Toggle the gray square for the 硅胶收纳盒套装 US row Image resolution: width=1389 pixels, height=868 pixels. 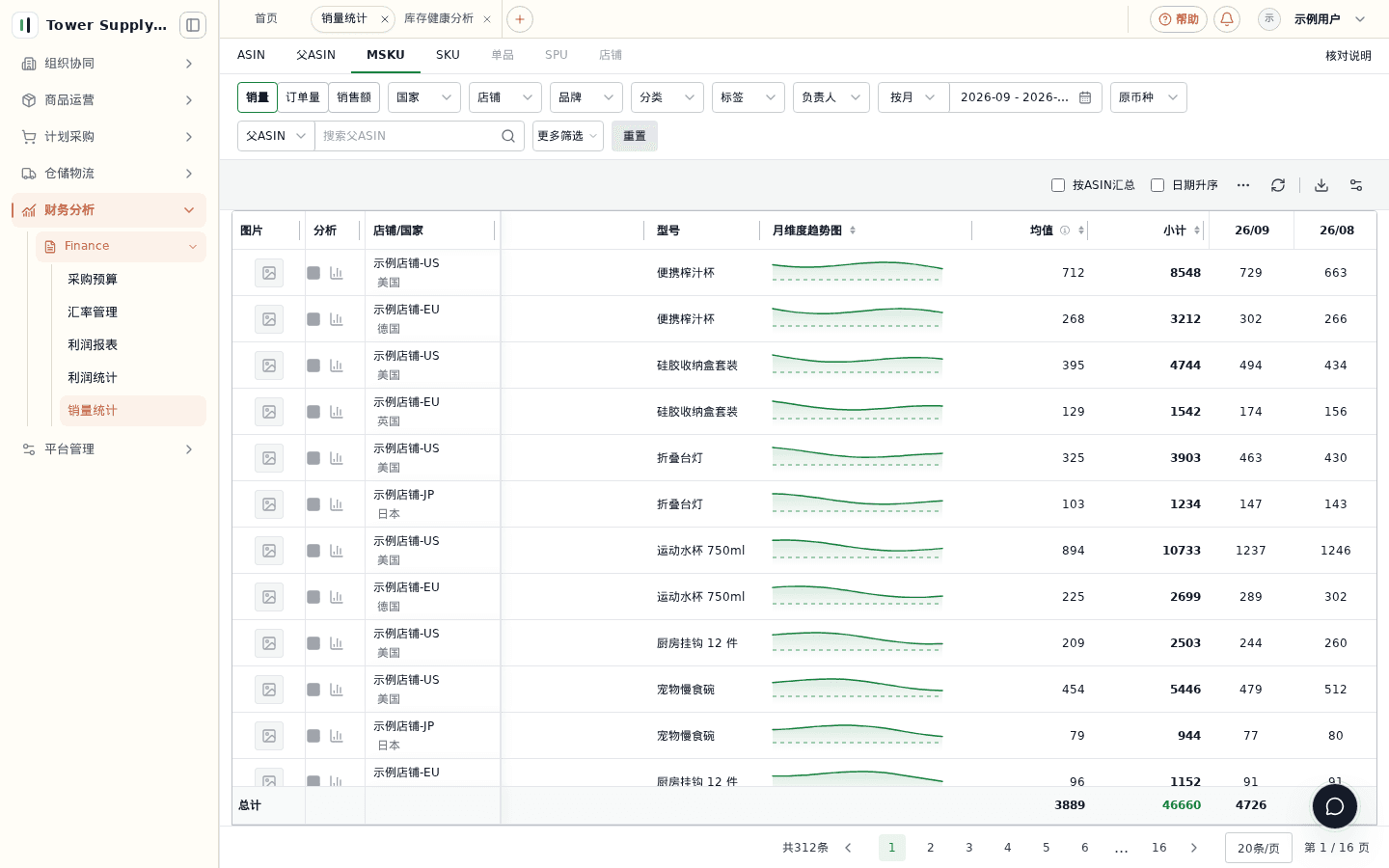point(313,366)
